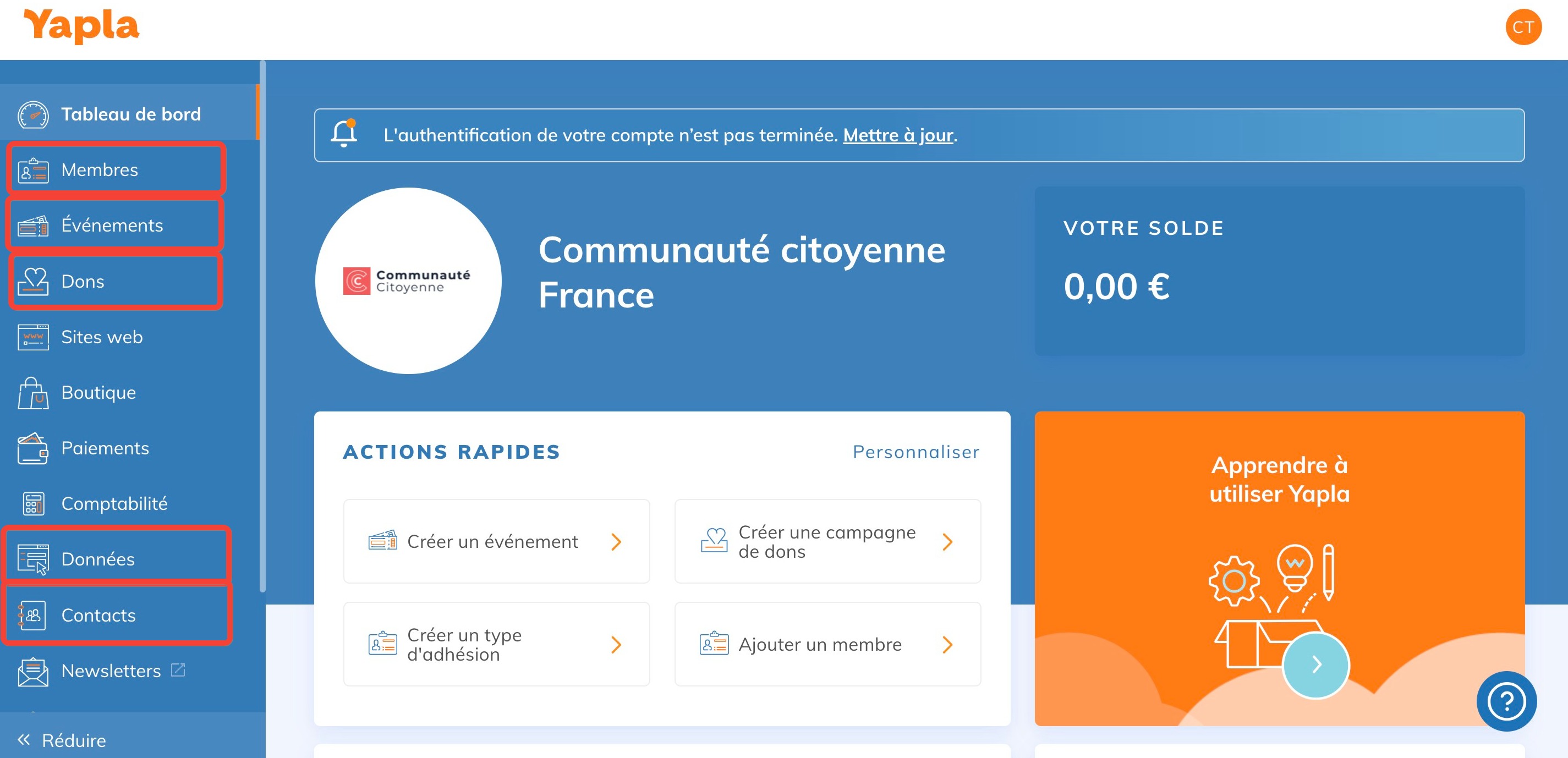
Task: Click the Tableau de bord gauge icon
Action: click(33, 114)
